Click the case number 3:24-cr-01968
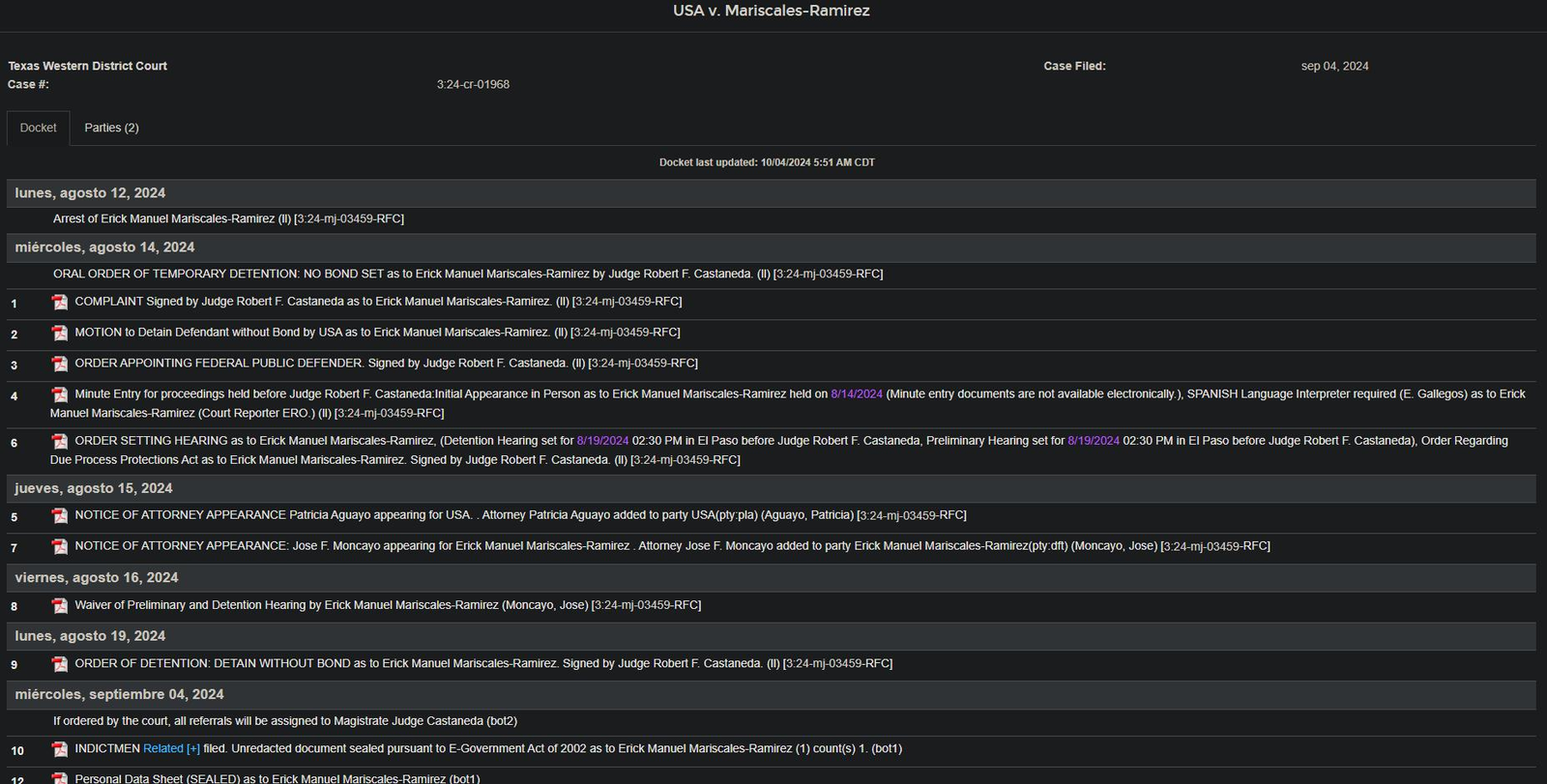This screenshot has height=784, width=1547. pos(473,84)
